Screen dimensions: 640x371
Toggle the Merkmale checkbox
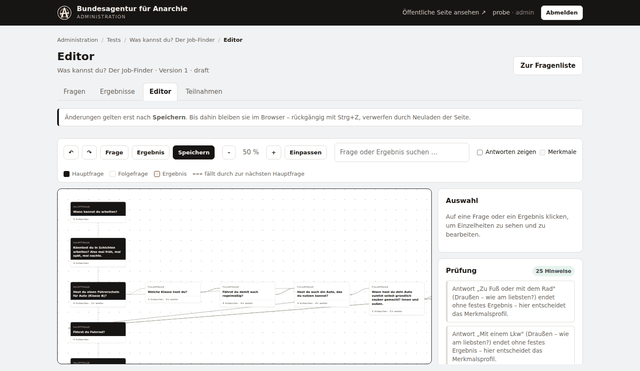click(x=542, y=152)
